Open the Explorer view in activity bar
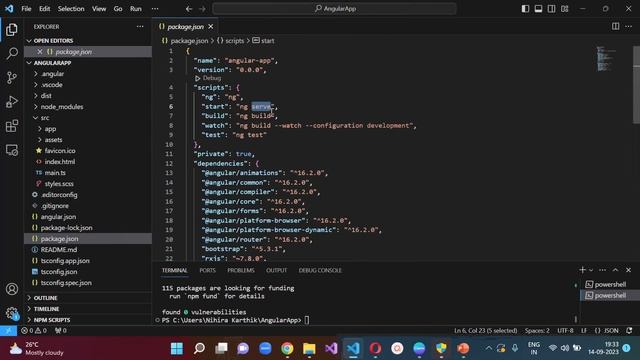640x360 pixels. (x=12, y=29)
